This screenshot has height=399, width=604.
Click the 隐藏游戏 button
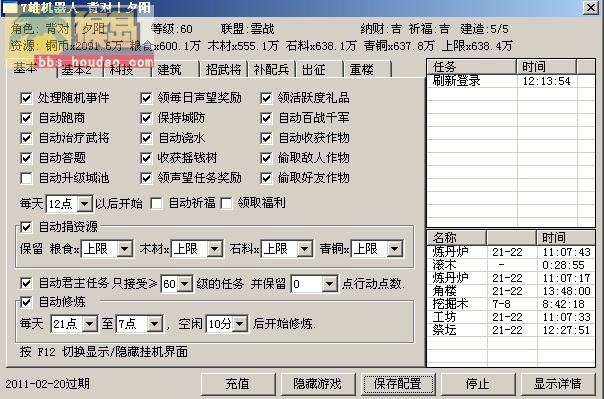coord(318,384)
